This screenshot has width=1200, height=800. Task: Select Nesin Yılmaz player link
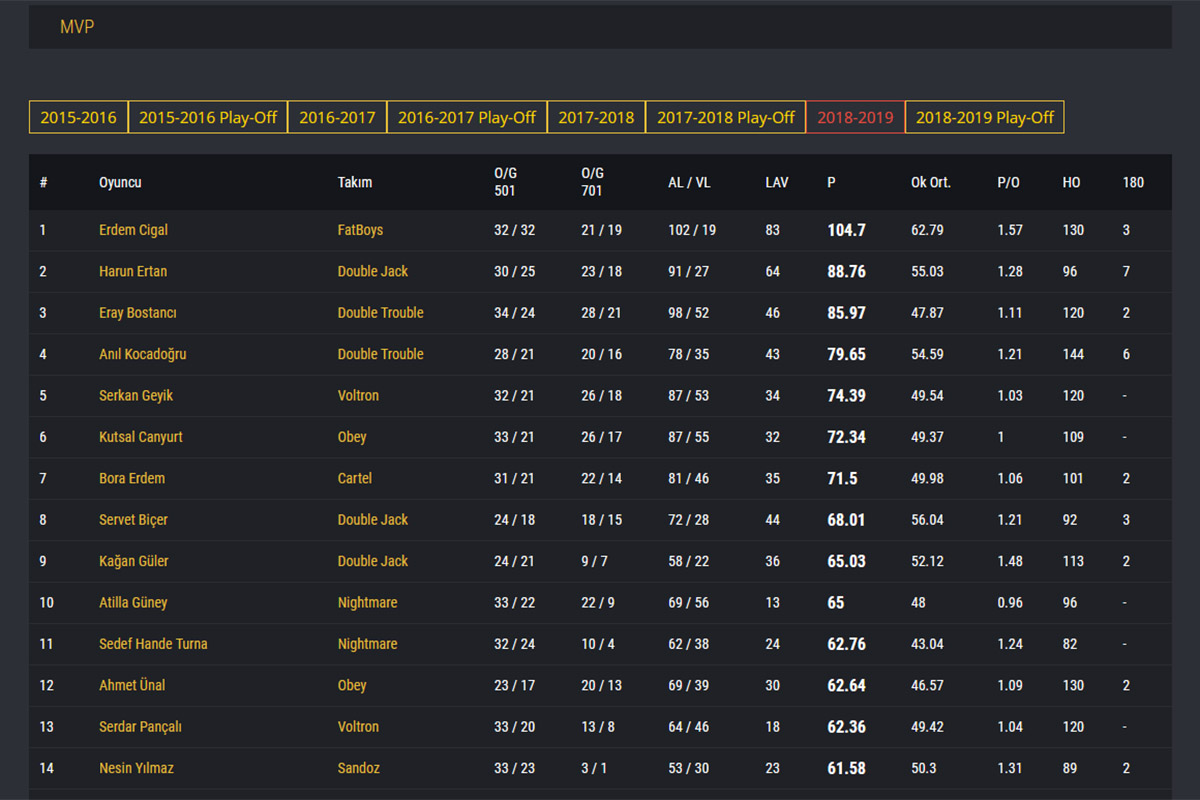[x=137, y=768]
